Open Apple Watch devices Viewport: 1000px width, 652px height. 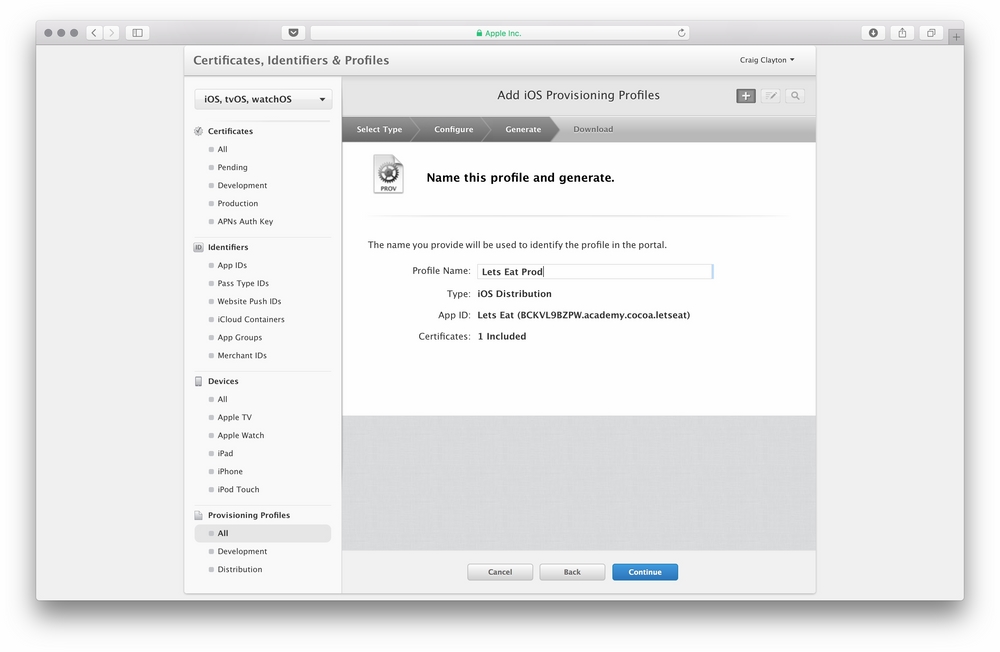pos(240,435)
